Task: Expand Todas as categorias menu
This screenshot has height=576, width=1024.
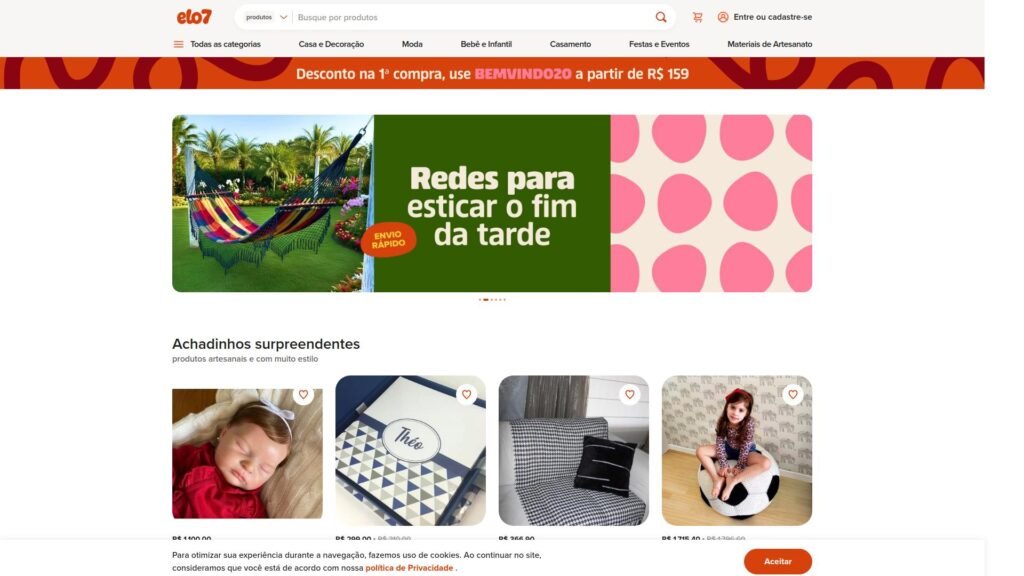Action: tap(225, 44)
